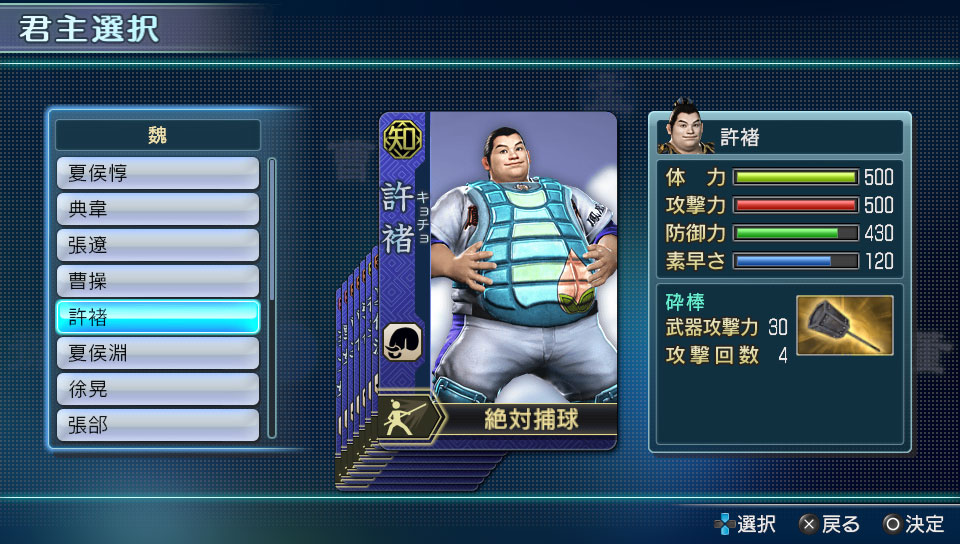Click the boar mascot icon on card
The image size is (960, 544).
(x=402, y=341)
